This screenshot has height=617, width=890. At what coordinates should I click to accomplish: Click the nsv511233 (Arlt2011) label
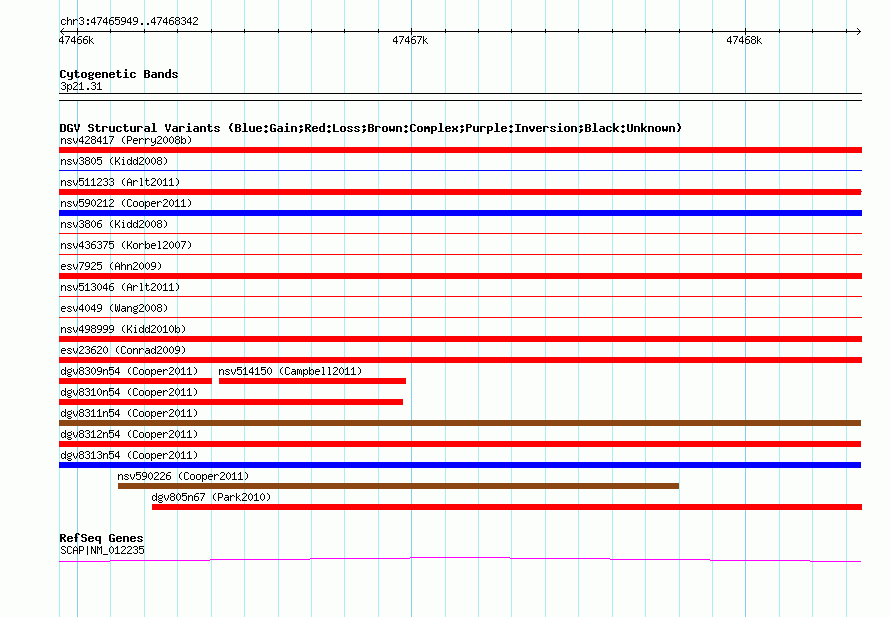(120, 182)
